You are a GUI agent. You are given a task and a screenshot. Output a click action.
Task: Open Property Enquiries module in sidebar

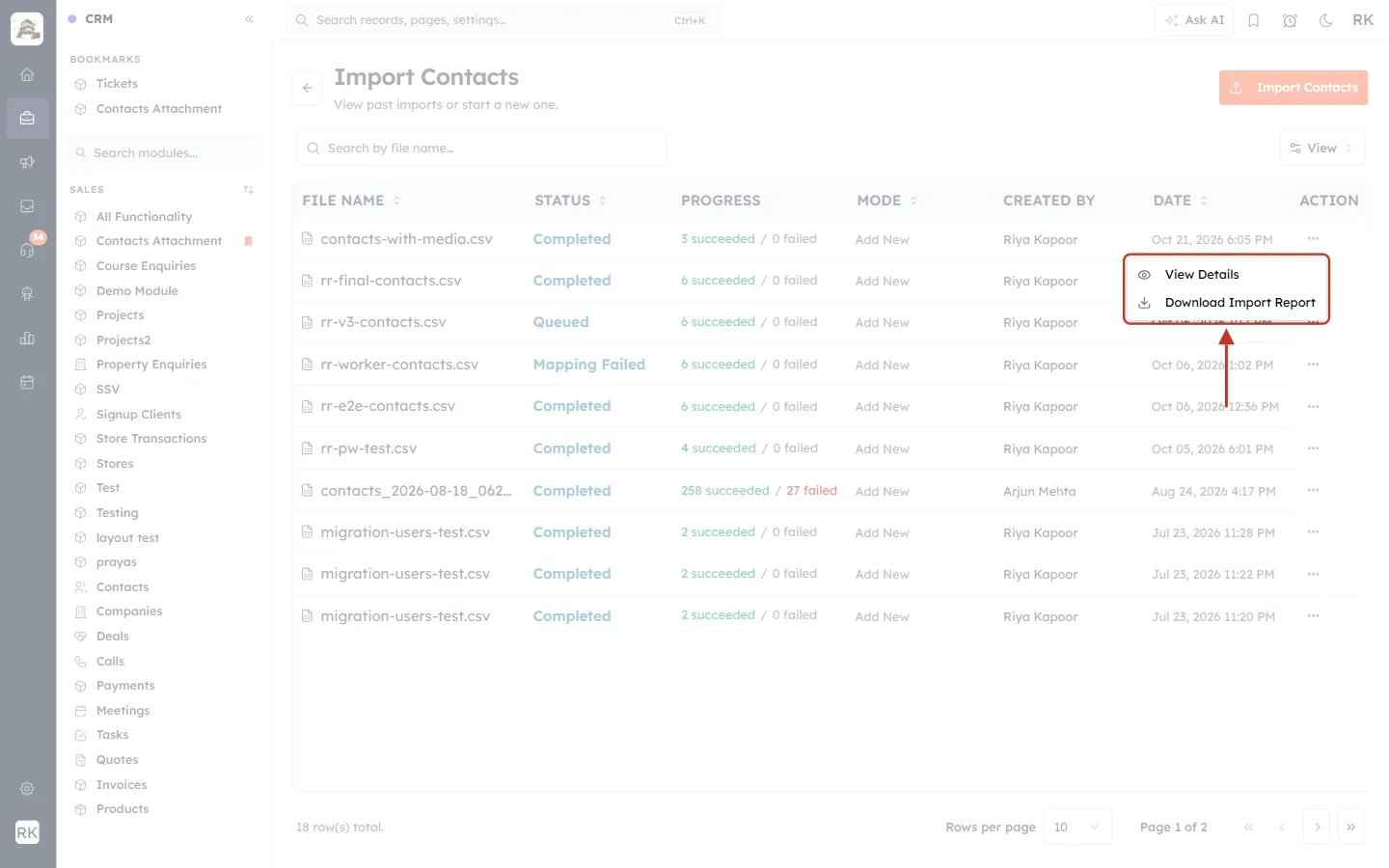[151, 365]
